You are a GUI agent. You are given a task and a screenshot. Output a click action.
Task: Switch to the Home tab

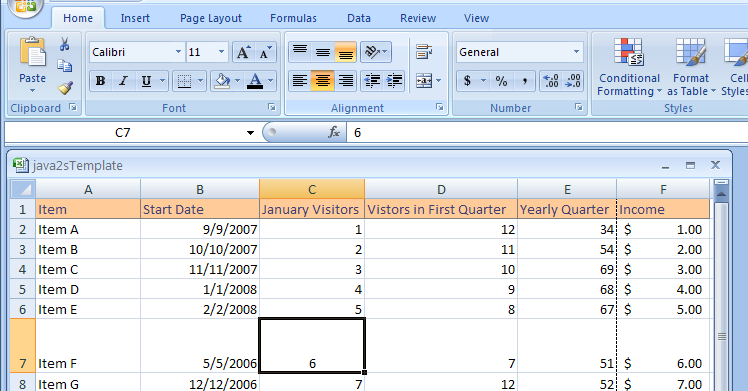coord(78,18)
